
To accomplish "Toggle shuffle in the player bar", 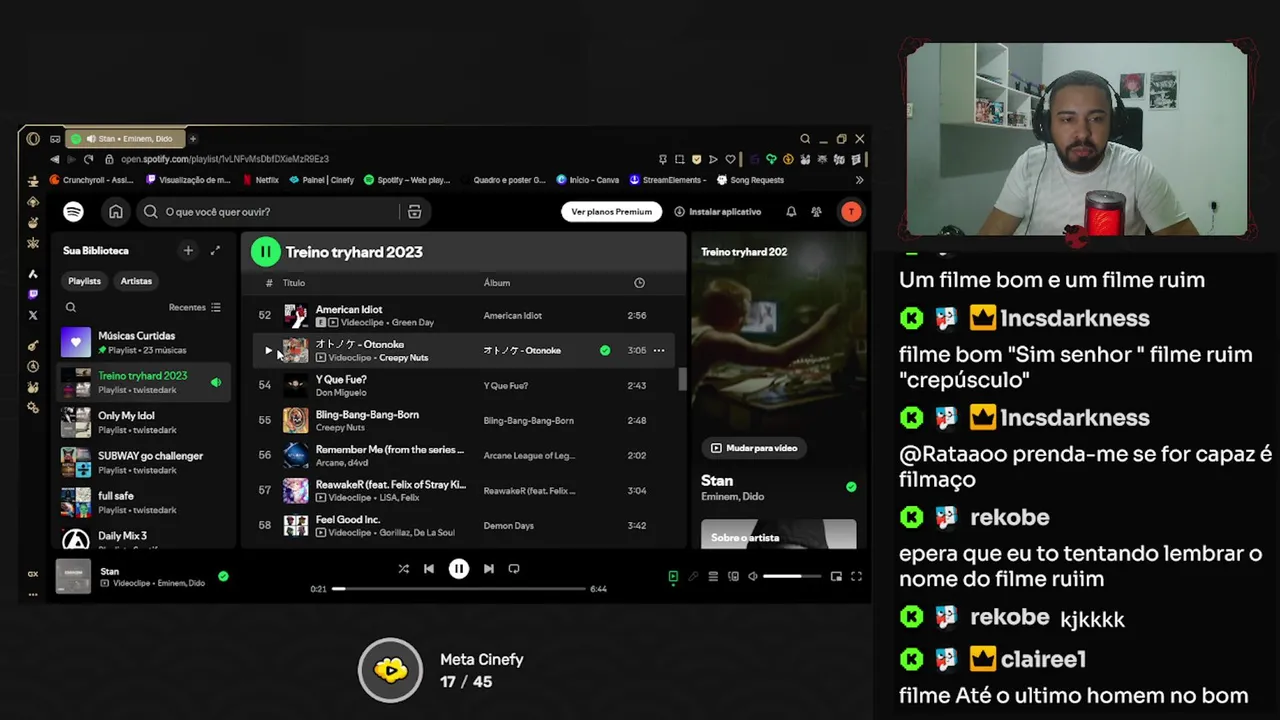I will [x=403, y=569].
